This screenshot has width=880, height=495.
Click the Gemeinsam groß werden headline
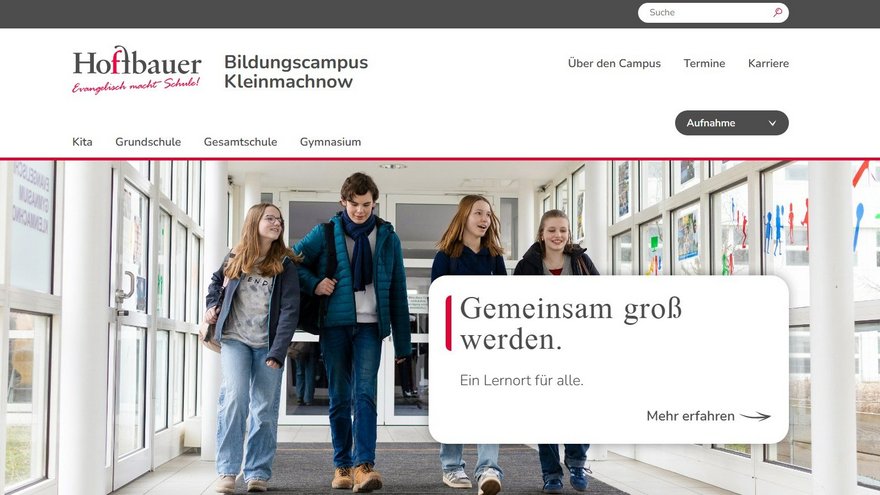(571, 324)
